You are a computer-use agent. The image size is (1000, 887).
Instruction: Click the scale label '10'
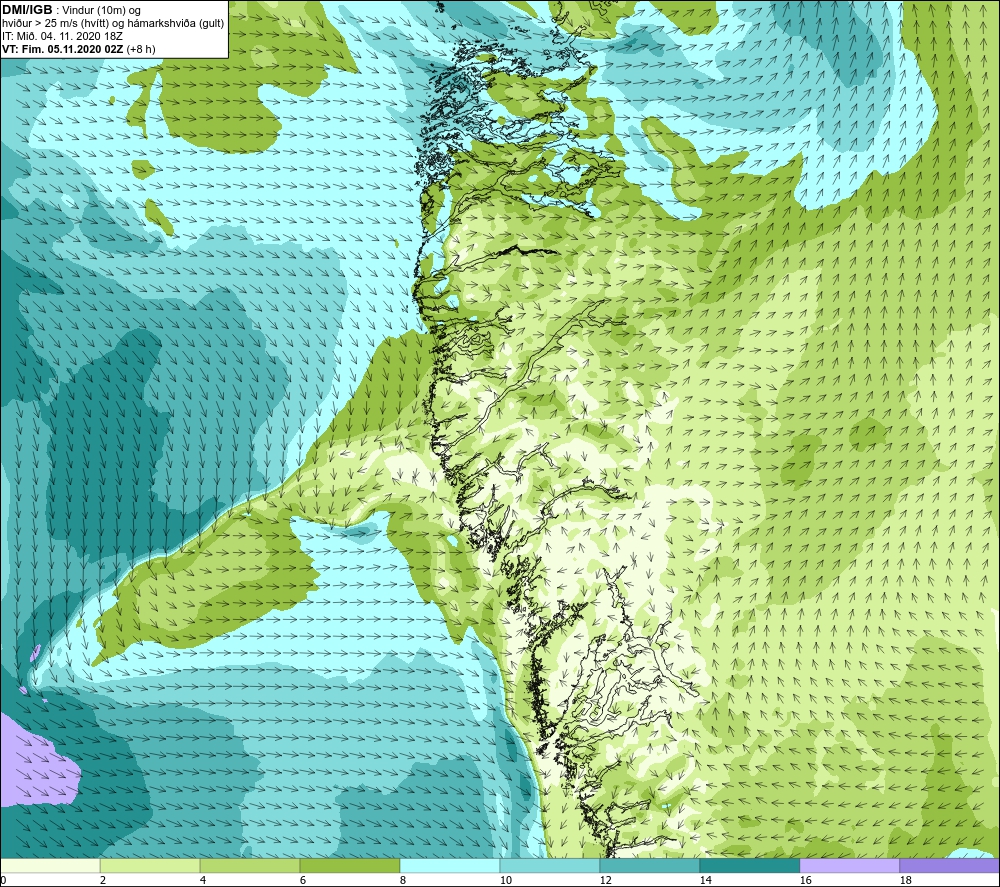point(505,880)
